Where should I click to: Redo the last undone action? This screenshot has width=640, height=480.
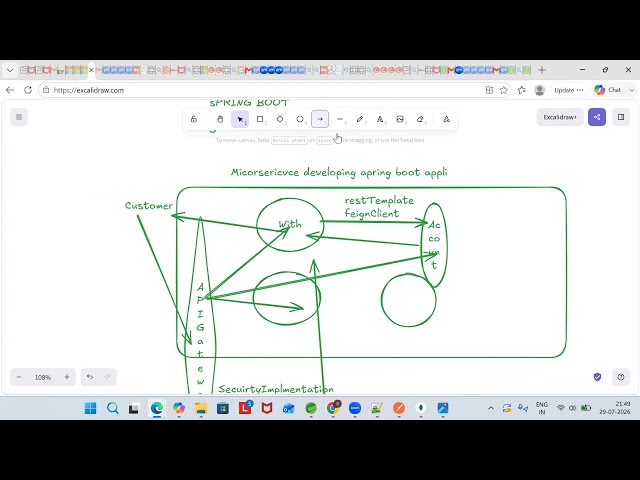coord(108,377)
